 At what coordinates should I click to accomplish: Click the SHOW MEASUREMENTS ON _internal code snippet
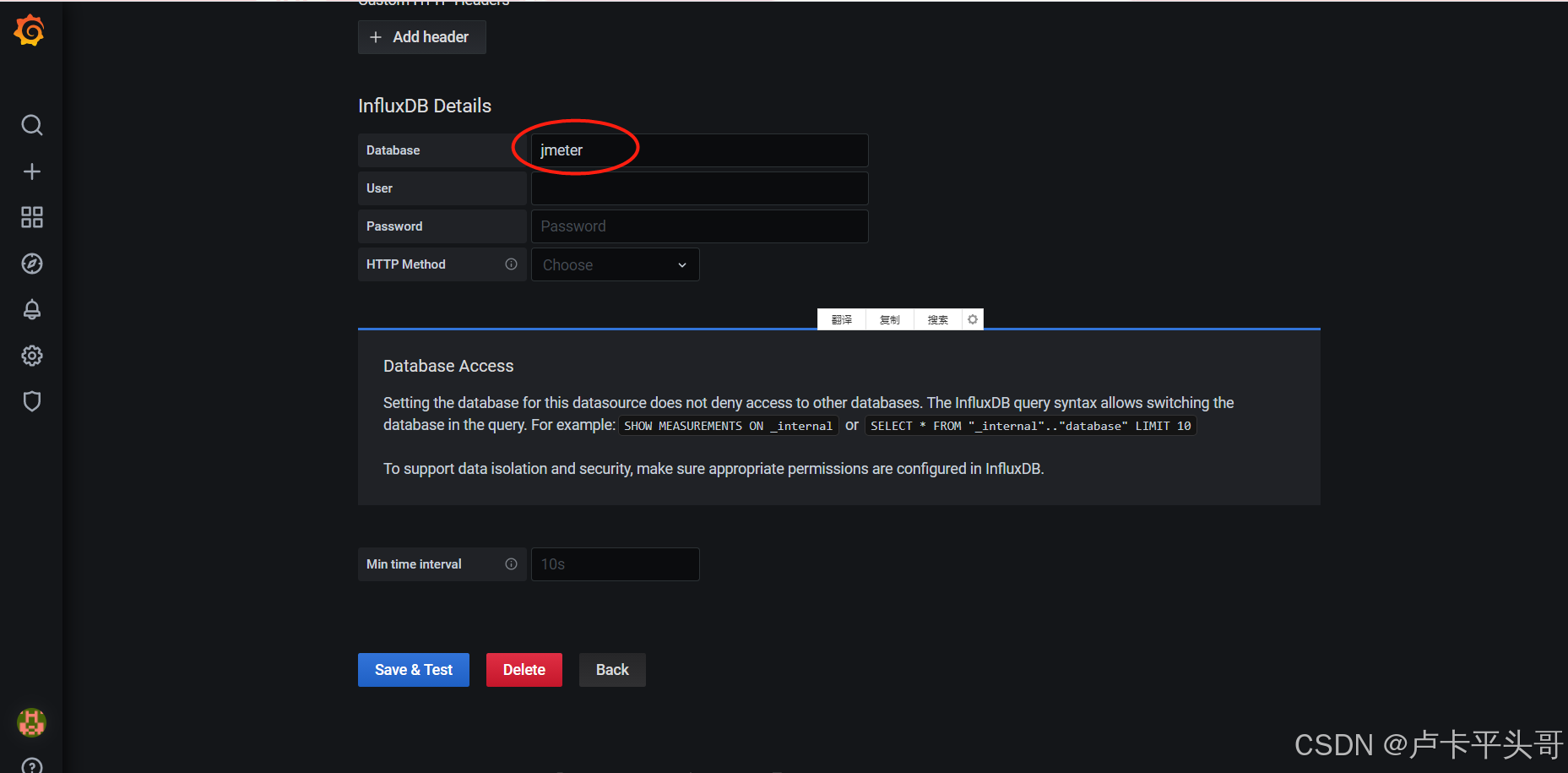click(x=729, y=426)
